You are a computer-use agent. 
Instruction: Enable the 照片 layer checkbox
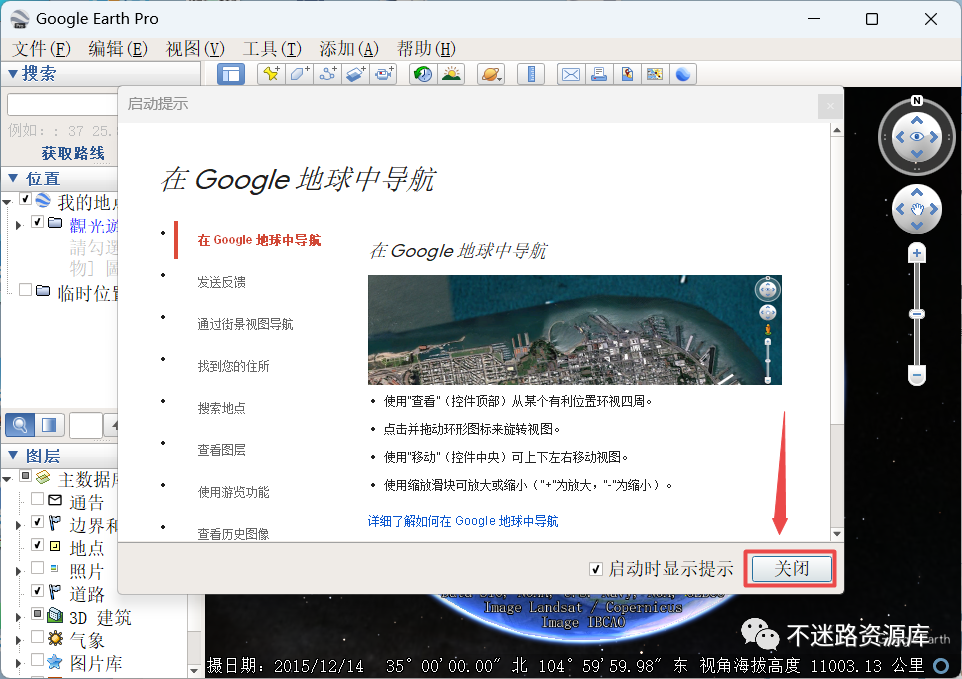click(x=37, y=567)
